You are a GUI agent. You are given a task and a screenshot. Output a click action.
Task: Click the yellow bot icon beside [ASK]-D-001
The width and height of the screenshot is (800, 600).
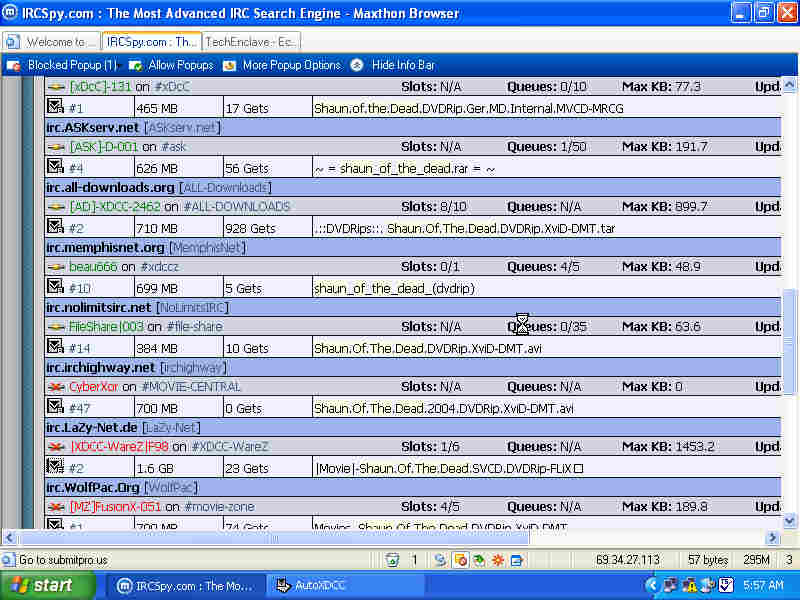[56, 147]
